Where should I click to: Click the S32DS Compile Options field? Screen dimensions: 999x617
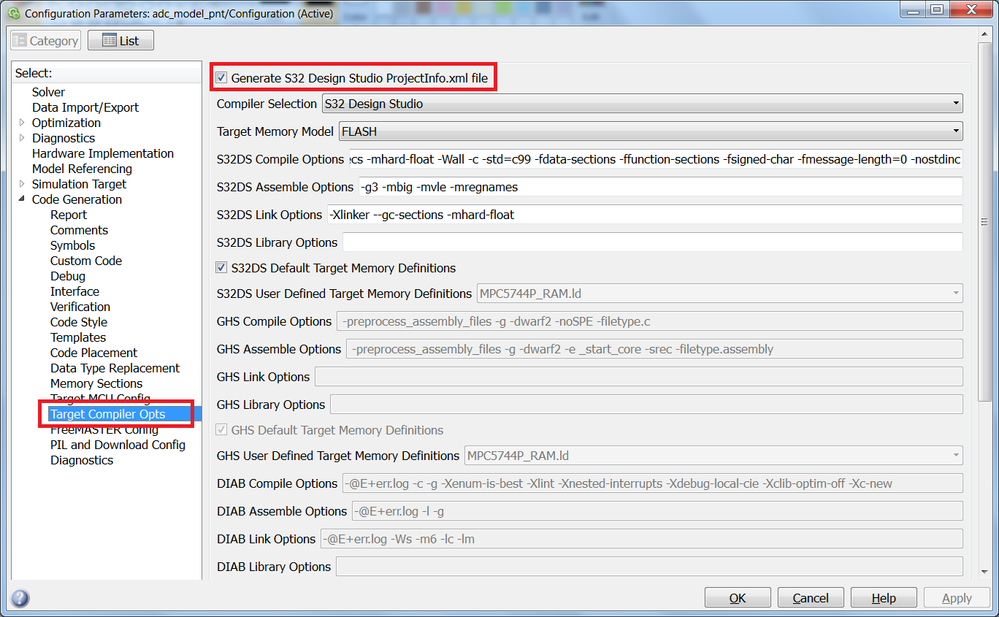coord(655,159)
